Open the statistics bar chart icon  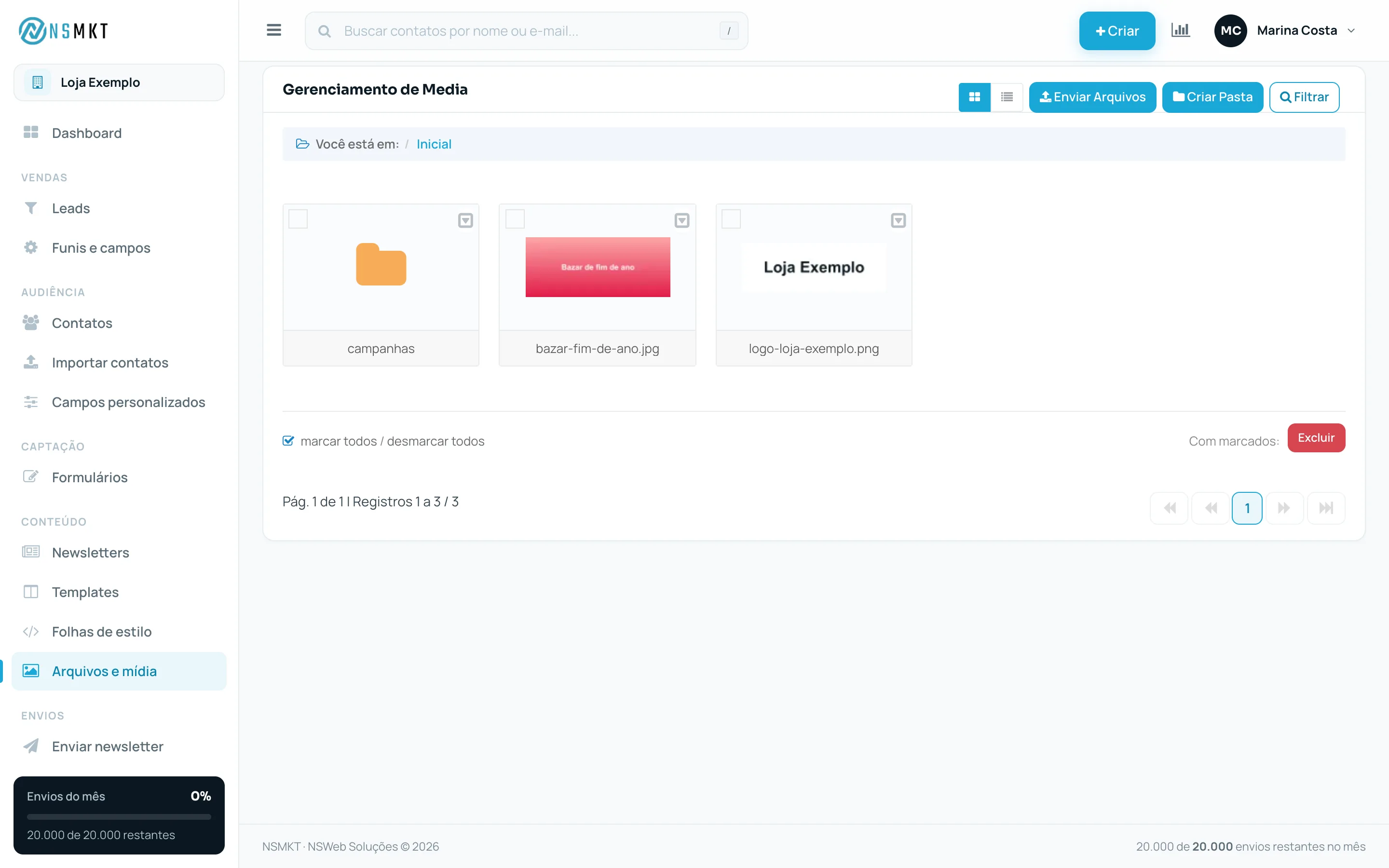pyautogui.click(x=1180, y=30)
